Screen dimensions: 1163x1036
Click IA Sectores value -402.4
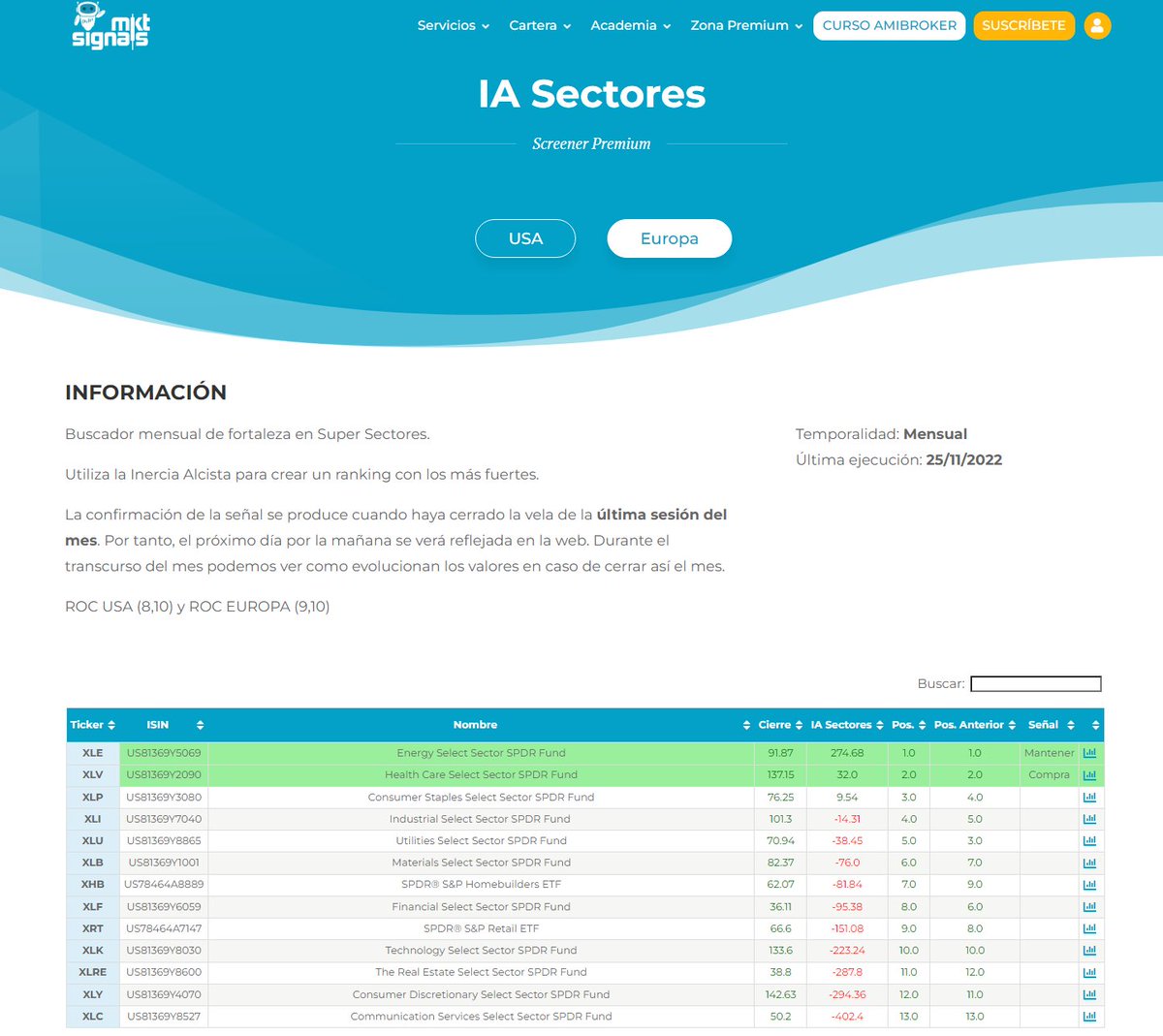(x=847, y=1017)
